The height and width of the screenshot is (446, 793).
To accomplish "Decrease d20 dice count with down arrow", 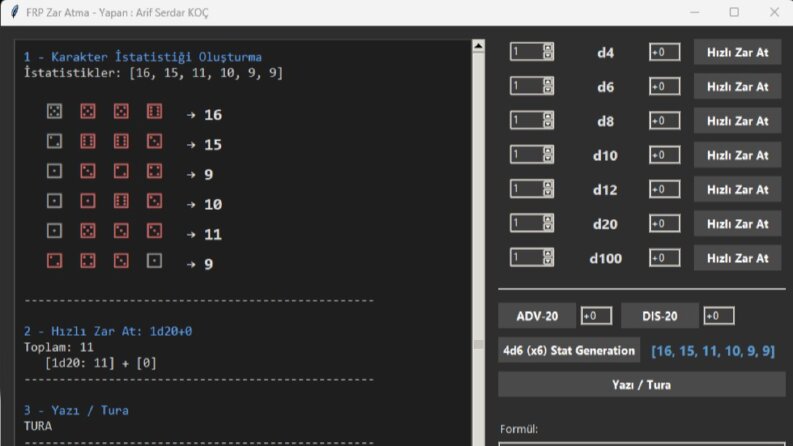I will [x=548, y=227].
